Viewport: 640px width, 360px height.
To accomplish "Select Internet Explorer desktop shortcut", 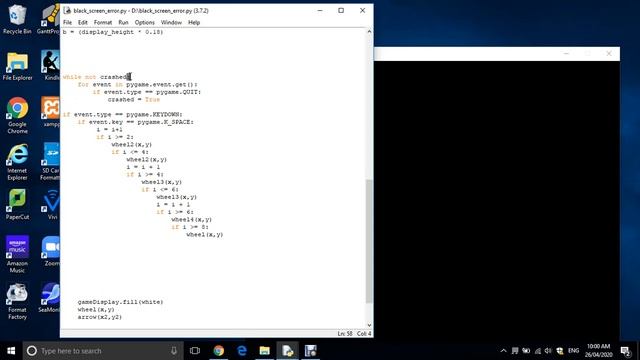I will click(17, 162).
